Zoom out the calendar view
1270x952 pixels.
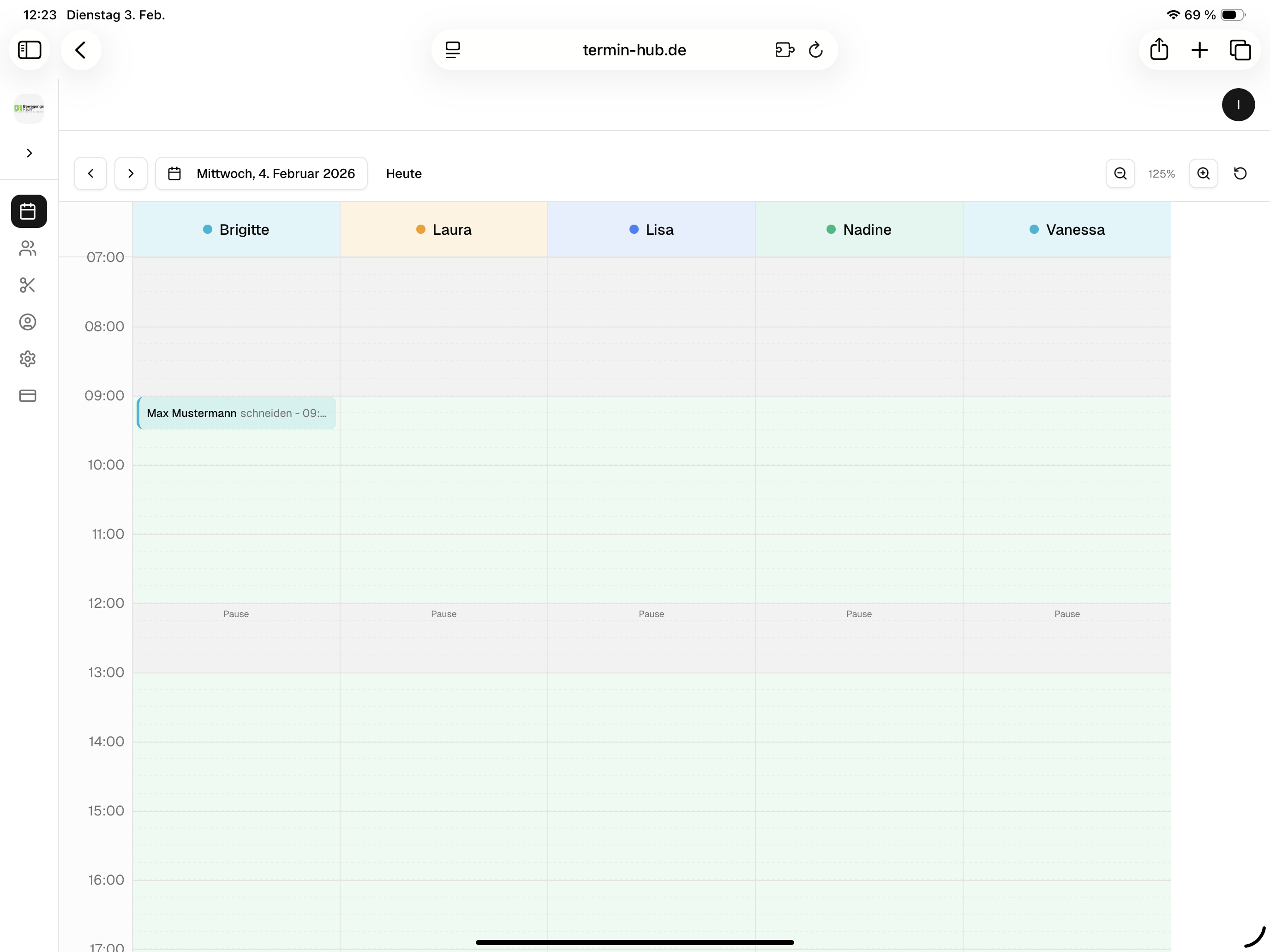click(x=1120, y=173)
